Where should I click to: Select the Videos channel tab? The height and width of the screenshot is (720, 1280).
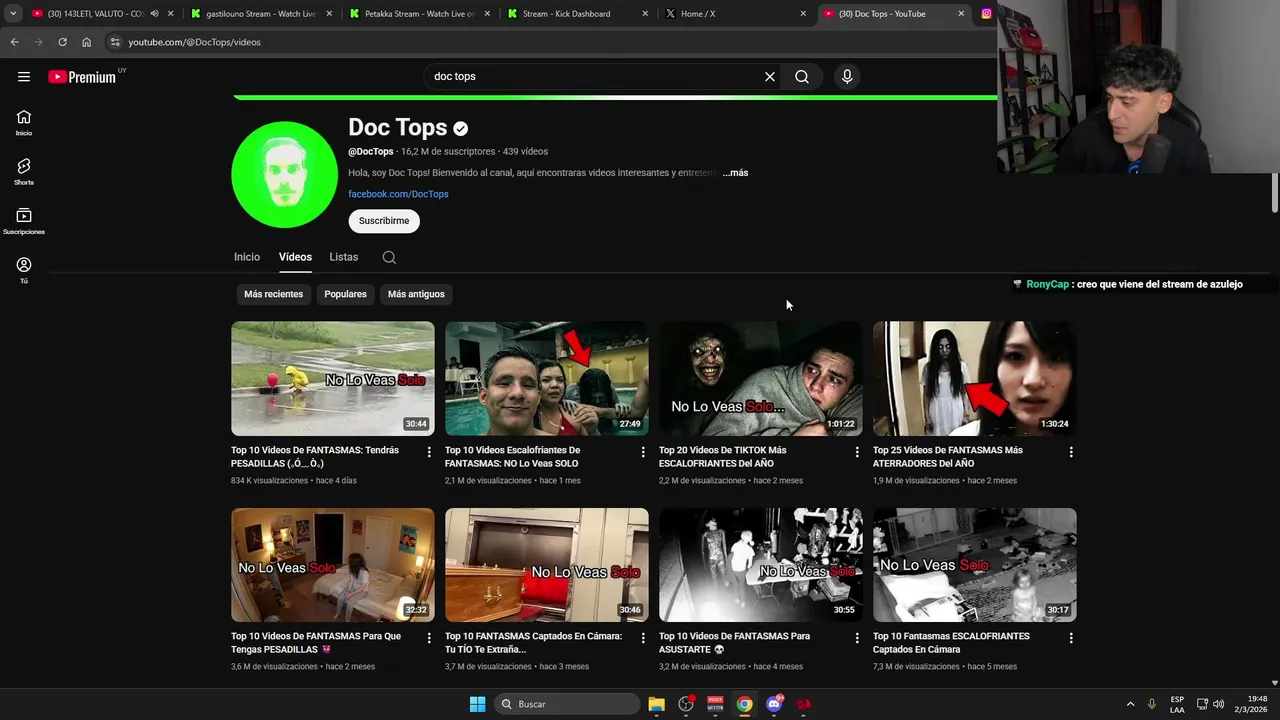[x=295, y=257]
